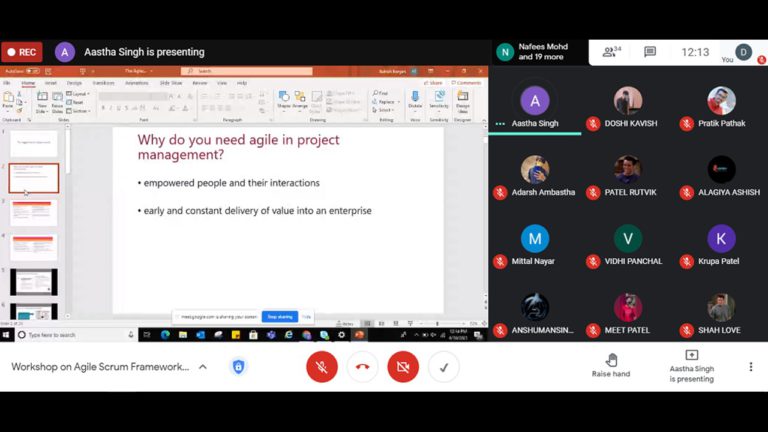Open the security shield host controls
768x432 pixels.
tap(238, 367)
